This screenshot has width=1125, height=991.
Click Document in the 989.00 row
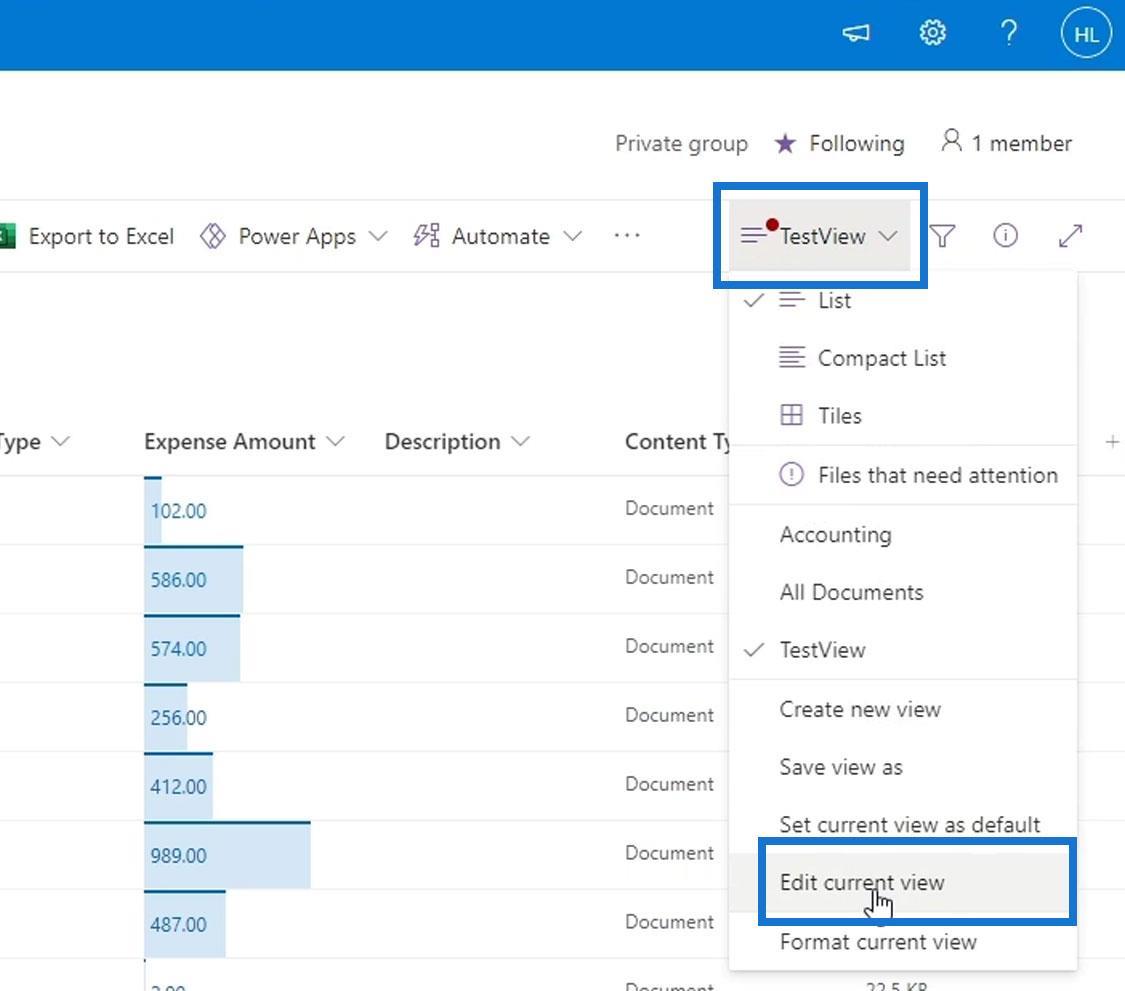click(669, 853)
